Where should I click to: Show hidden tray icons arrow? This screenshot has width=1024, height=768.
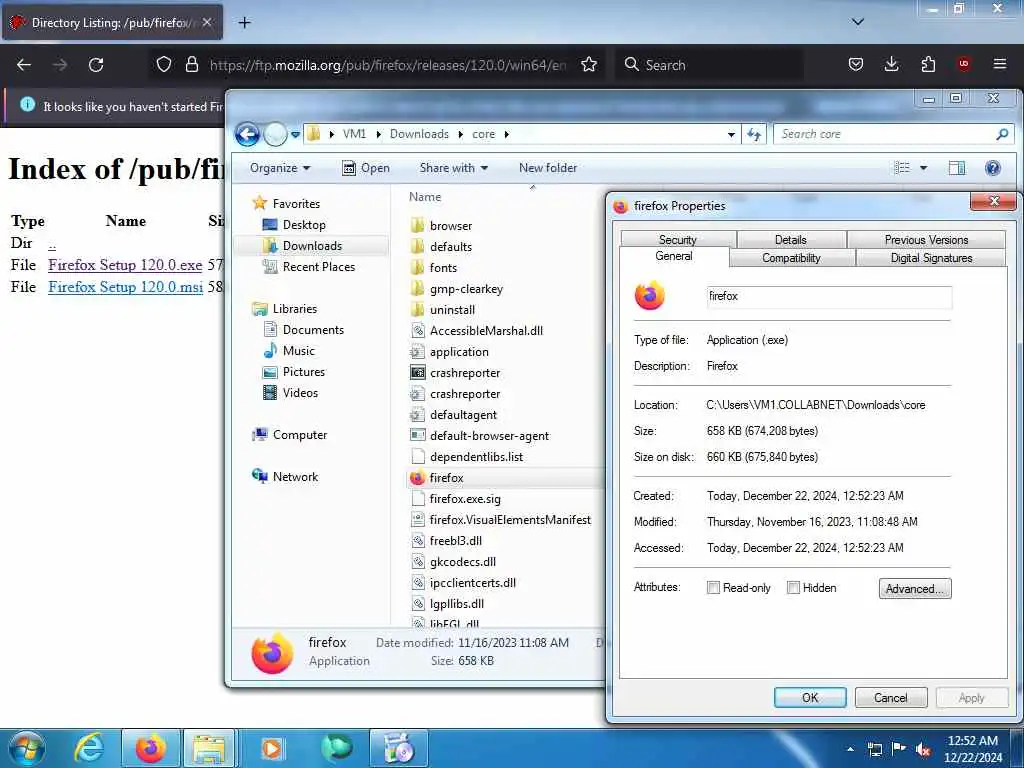850,749
